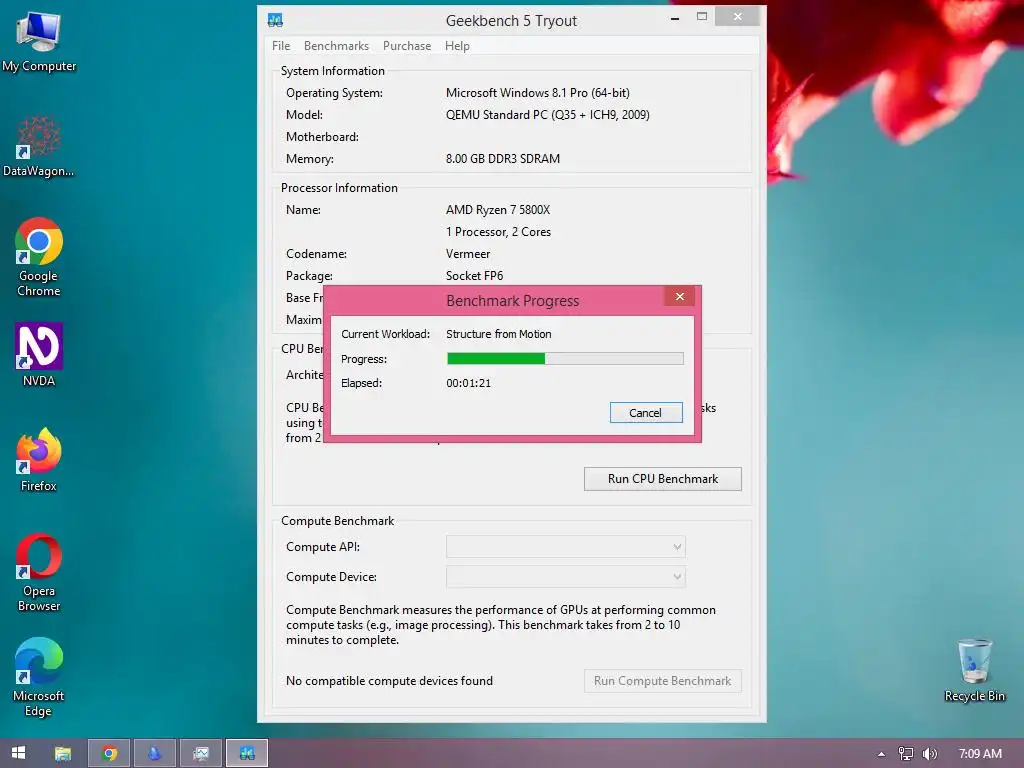Open the volume tray icon
The height and width of the screenshot is (768, 1024).
(929, 754)
